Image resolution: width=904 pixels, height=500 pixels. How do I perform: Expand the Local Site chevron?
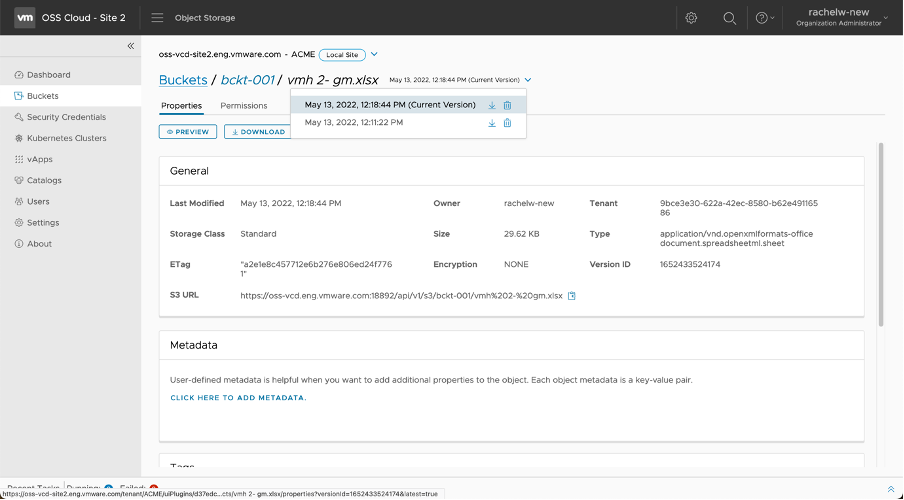[x=374, y=54]
